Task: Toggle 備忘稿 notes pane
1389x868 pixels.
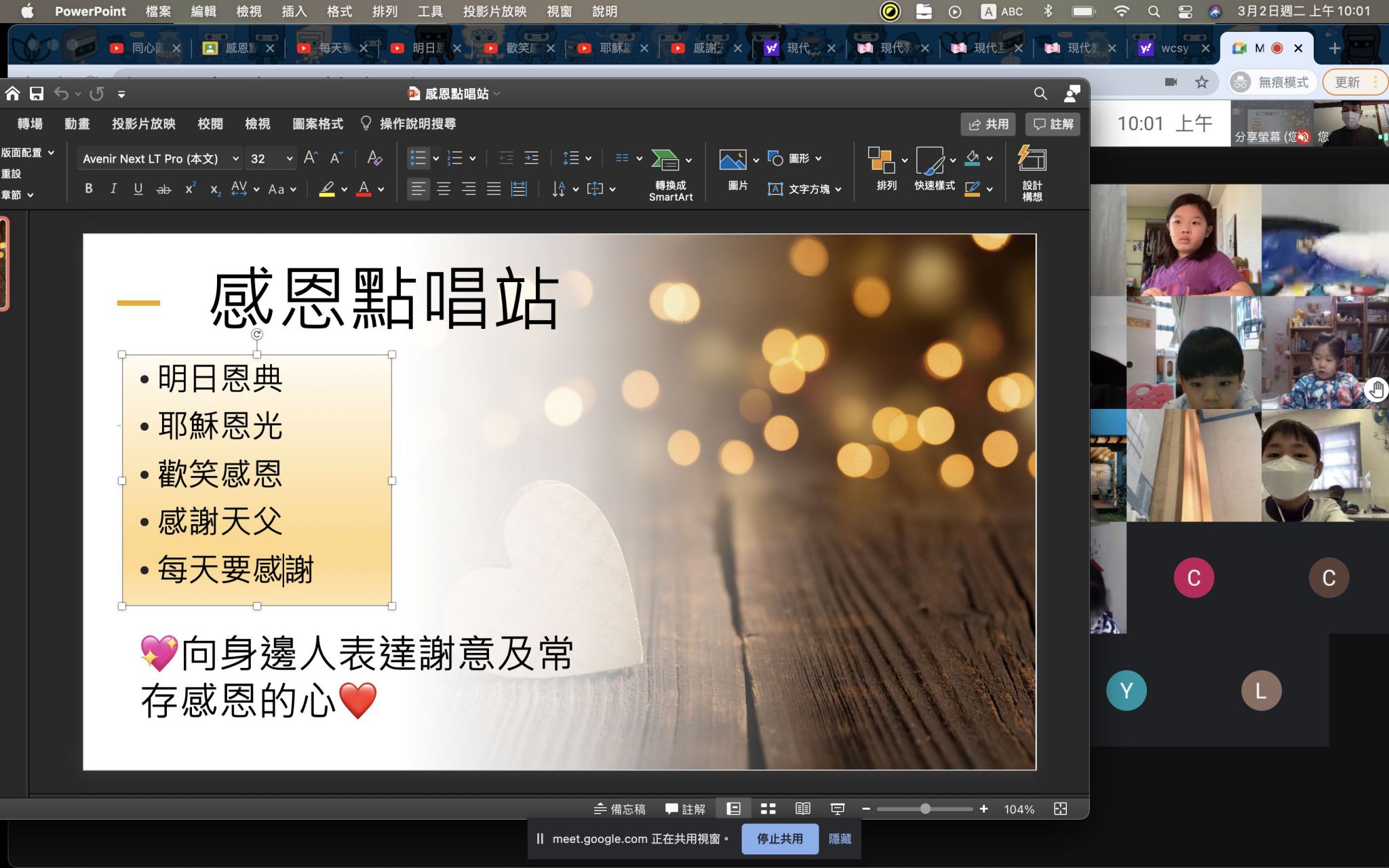Action: (x=619, y=809)
